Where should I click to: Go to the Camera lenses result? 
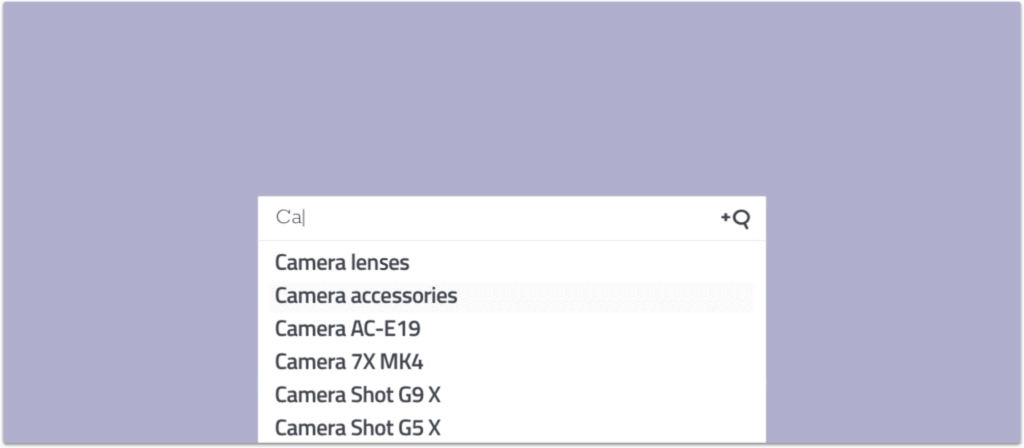342,263
